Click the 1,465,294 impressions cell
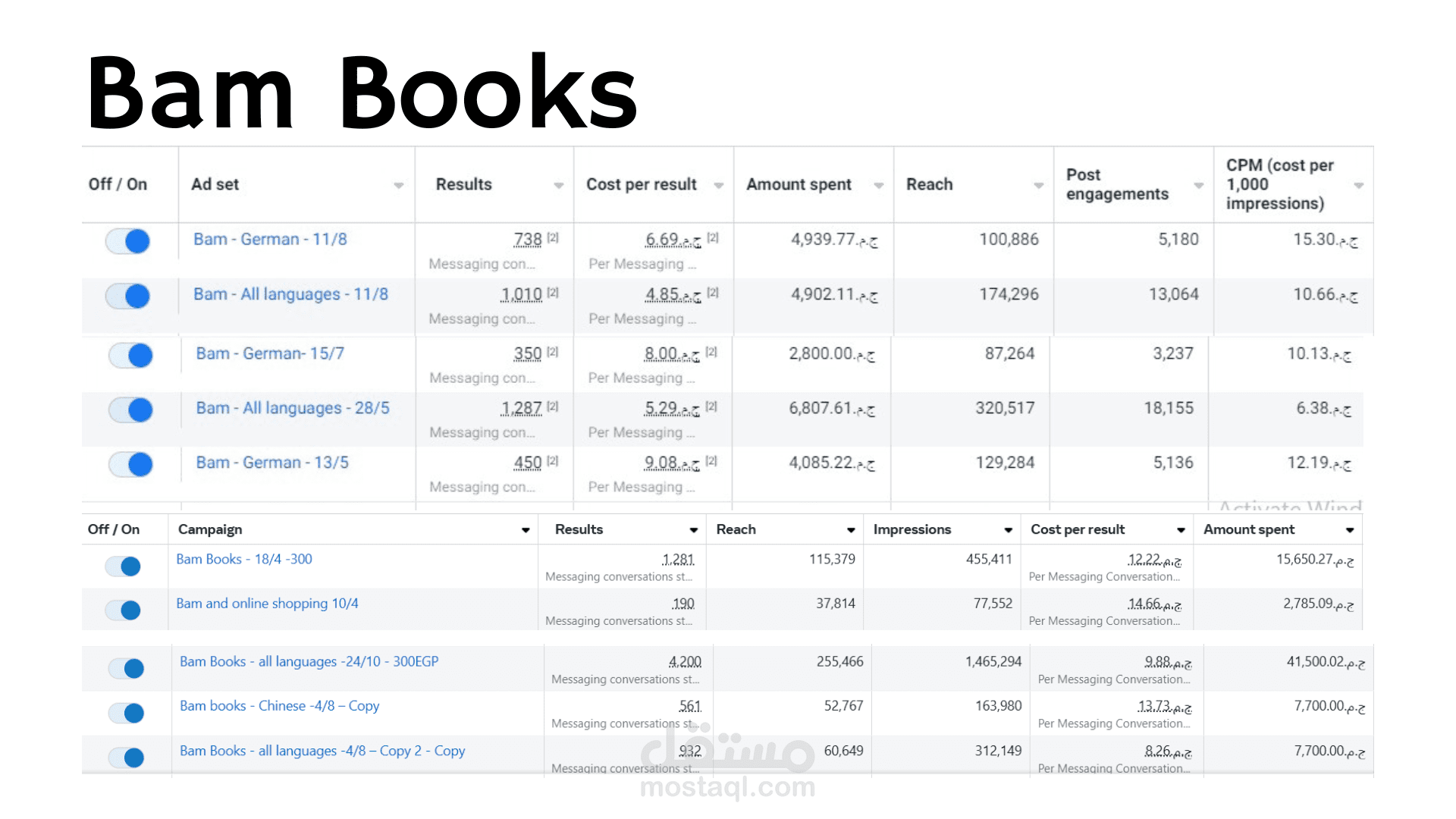Screen dimensions: 1456x819 coord(993,661)
